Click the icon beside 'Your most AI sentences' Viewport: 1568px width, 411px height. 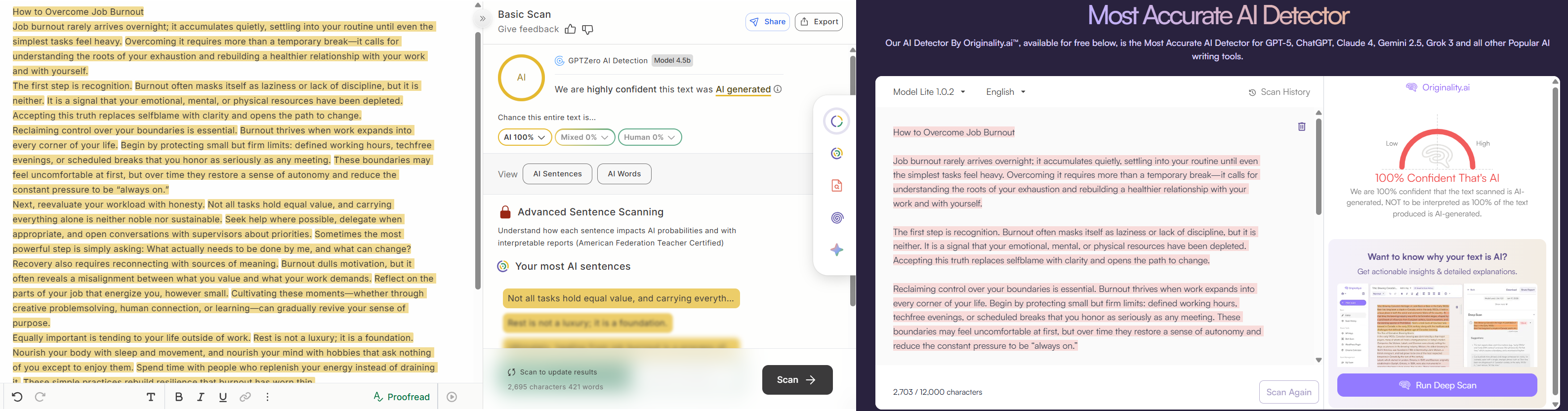point(503,267)
